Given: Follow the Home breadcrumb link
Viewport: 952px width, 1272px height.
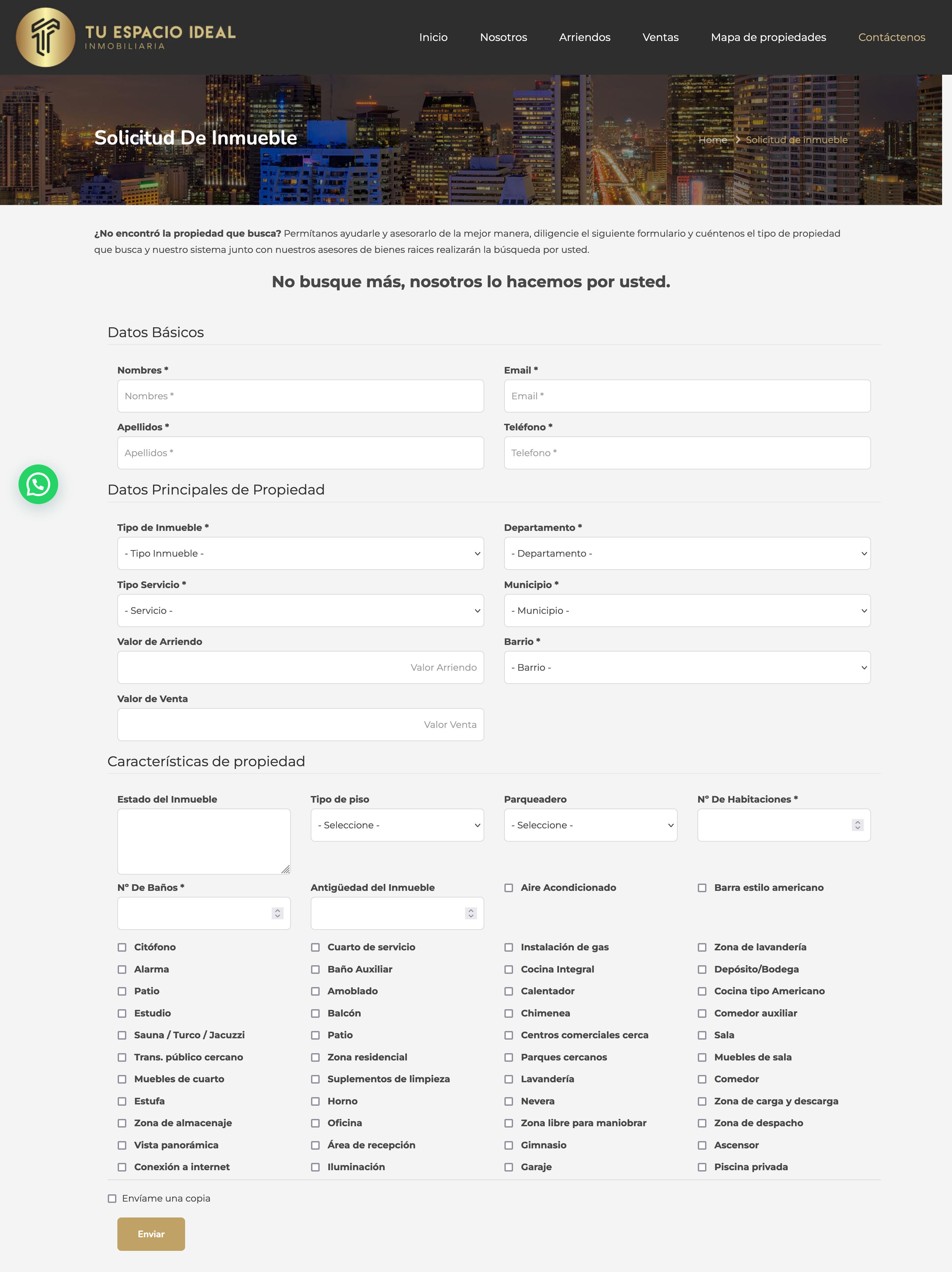Looking at the screenshot, I should [x=712, y=140].
